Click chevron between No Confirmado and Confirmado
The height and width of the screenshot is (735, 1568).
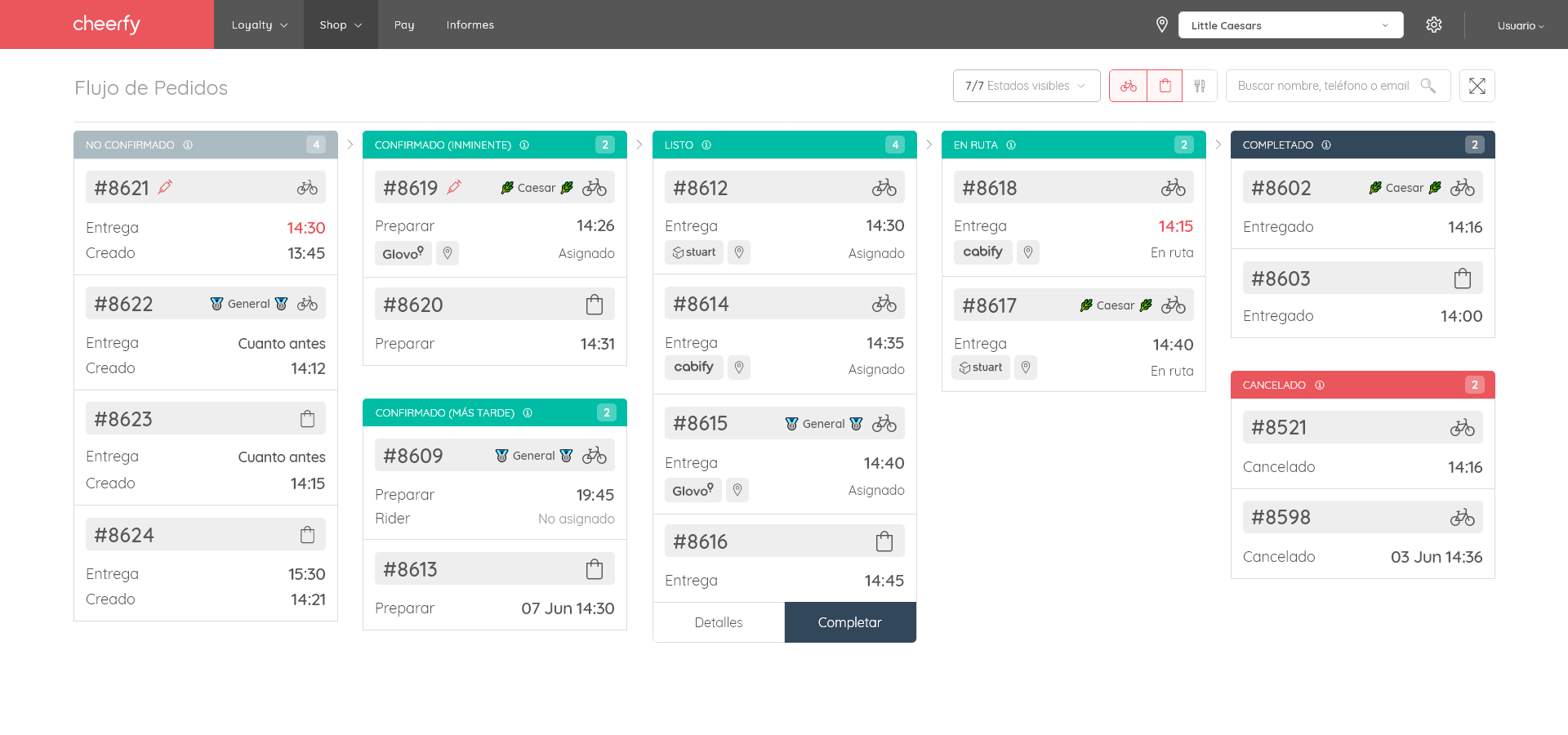coord(350,145)
